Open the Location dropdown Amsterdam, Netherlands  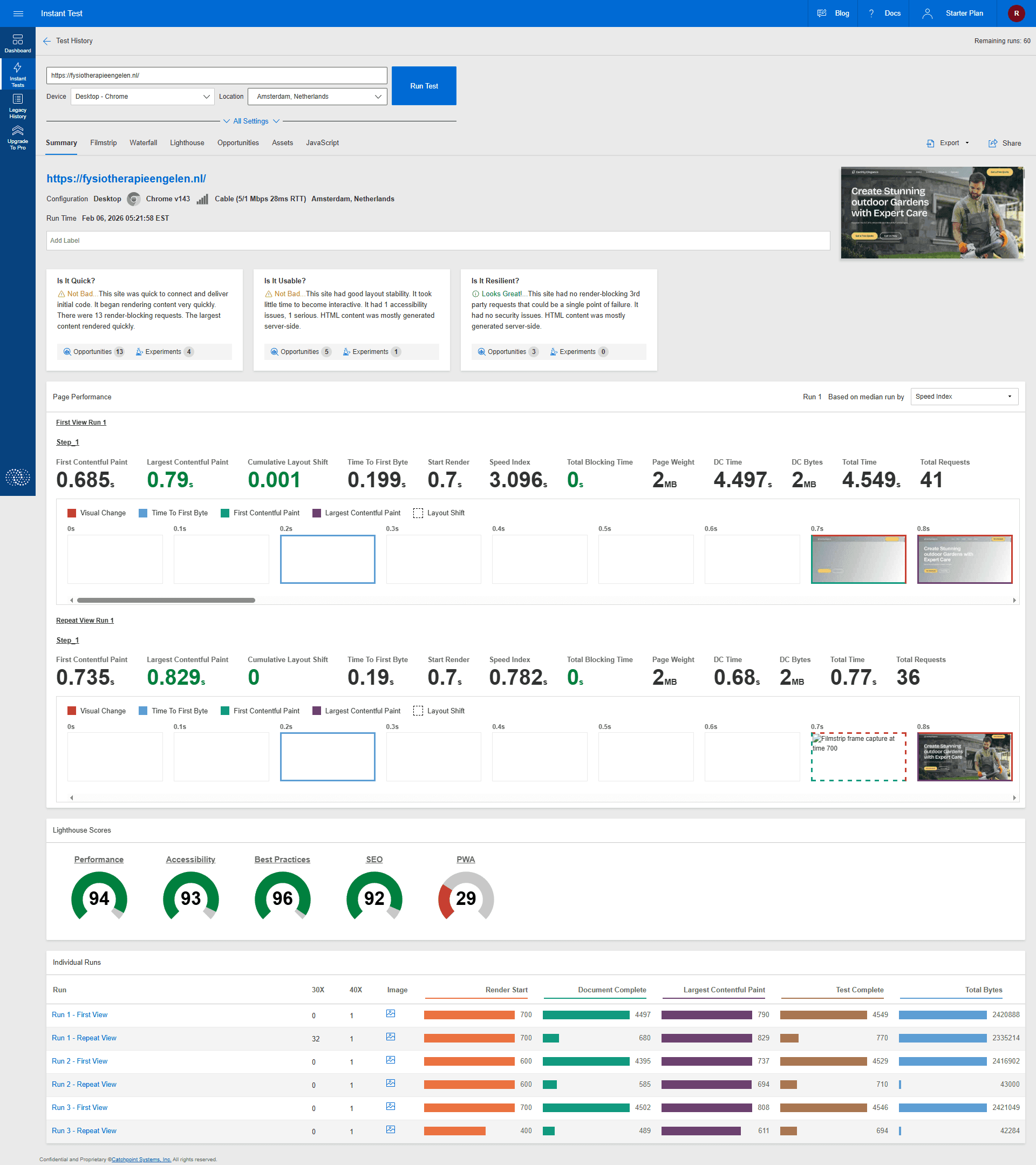(x=317, y=97)
